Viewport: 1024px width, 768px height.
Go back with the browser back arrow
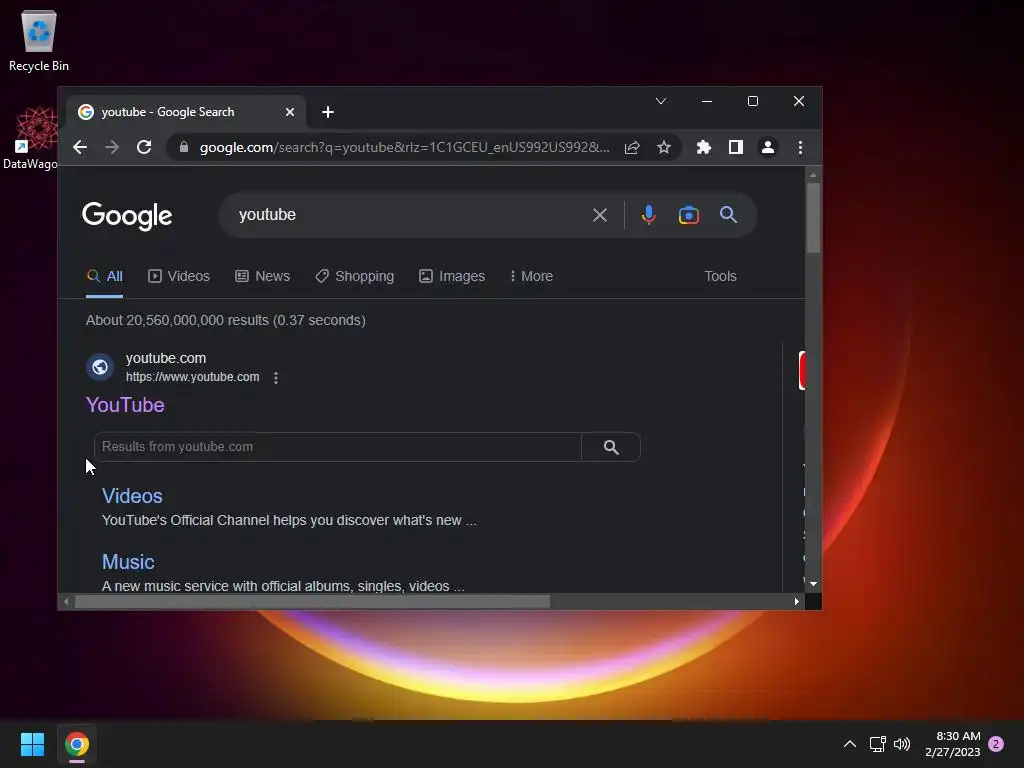click(x=80, y=148)
